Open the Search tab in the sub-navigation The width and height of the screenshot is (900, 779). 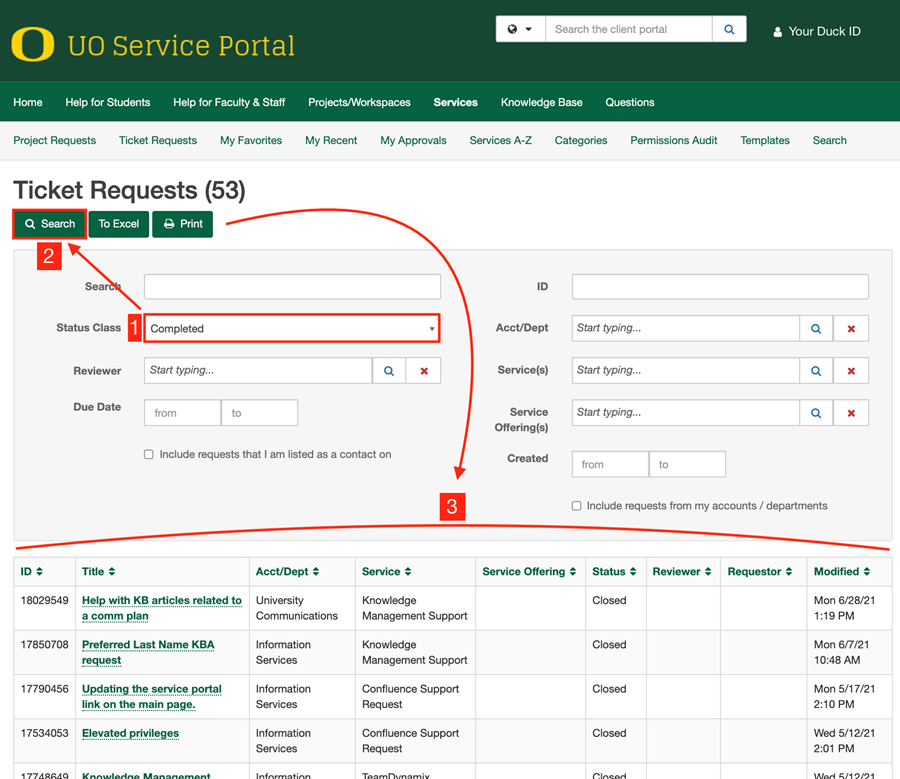pos(829,141)
